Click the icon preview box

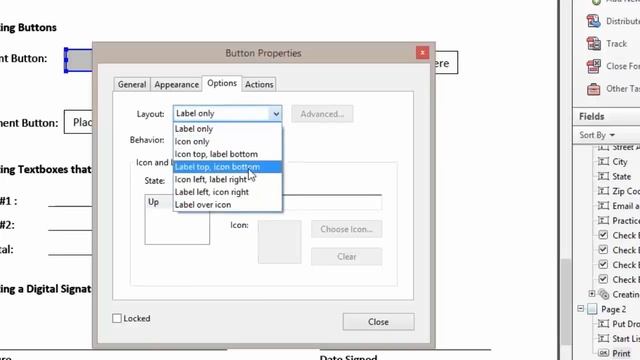(x=280, y=242)
